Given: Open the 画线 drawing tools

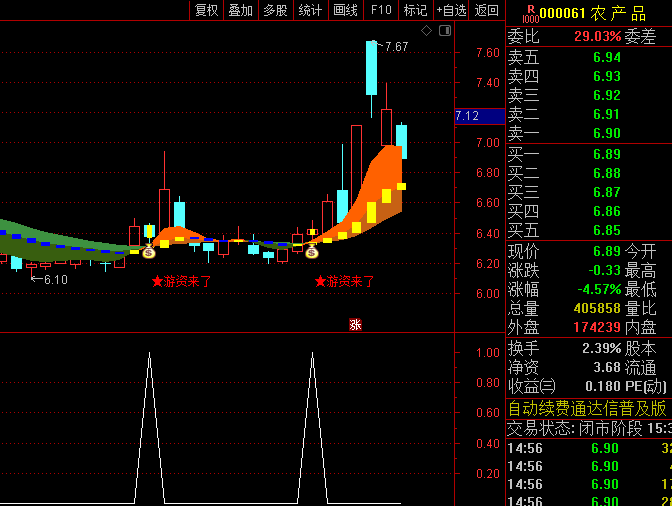Looking at the screenshot, I should 345,10.
